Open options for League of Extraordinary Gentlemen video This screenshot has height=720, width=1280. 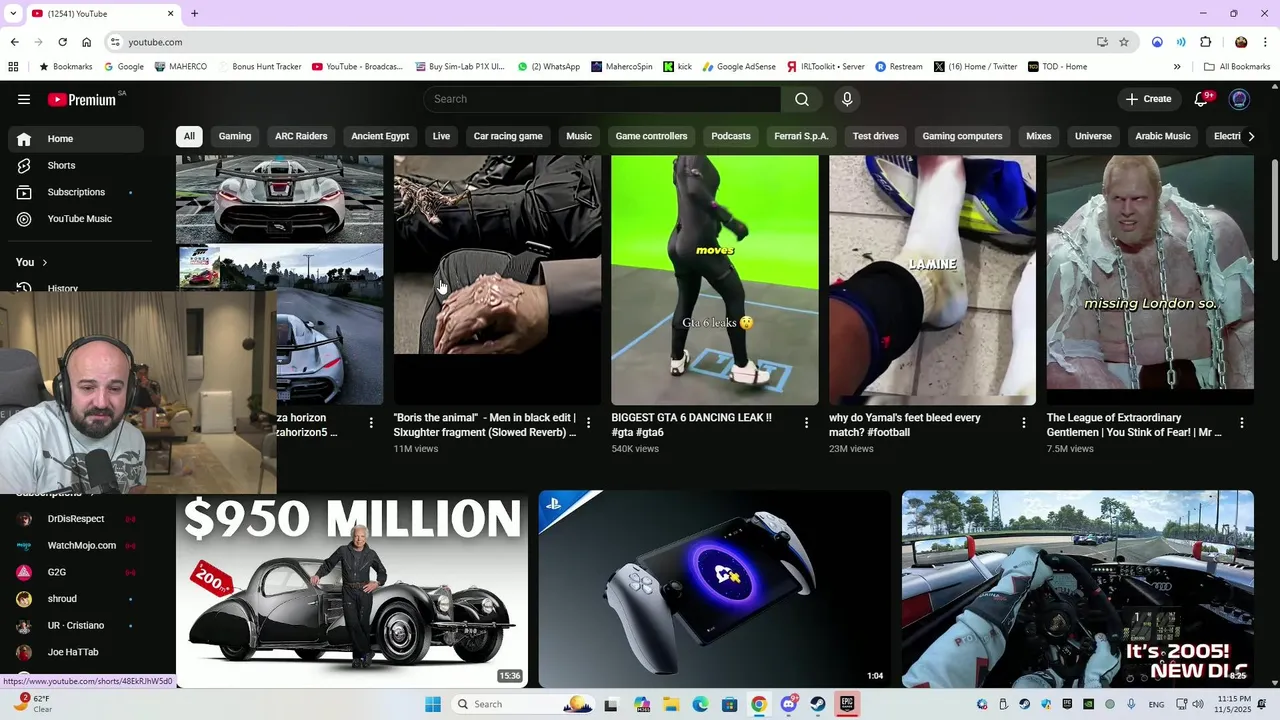[1242, 423]
